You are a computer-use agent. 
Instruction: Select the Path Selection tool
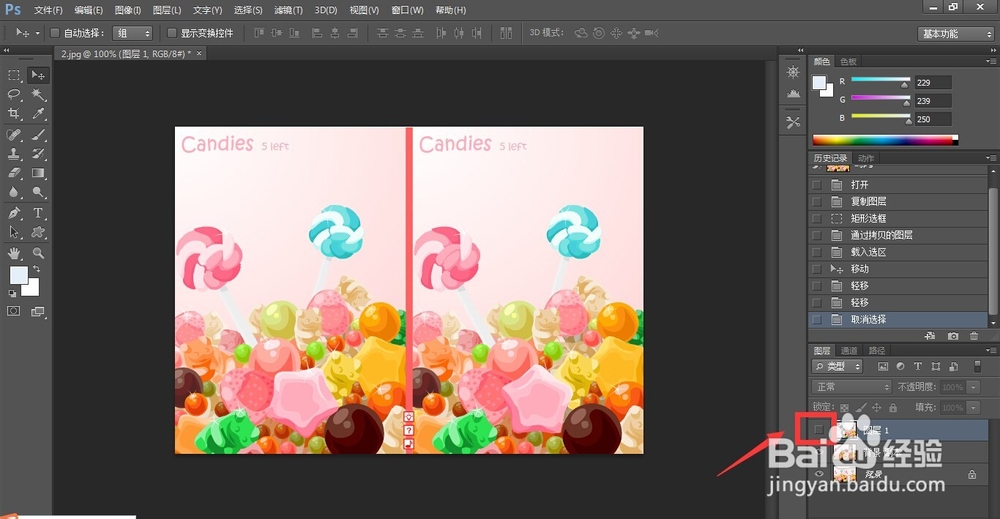click(x=14, y=232)
